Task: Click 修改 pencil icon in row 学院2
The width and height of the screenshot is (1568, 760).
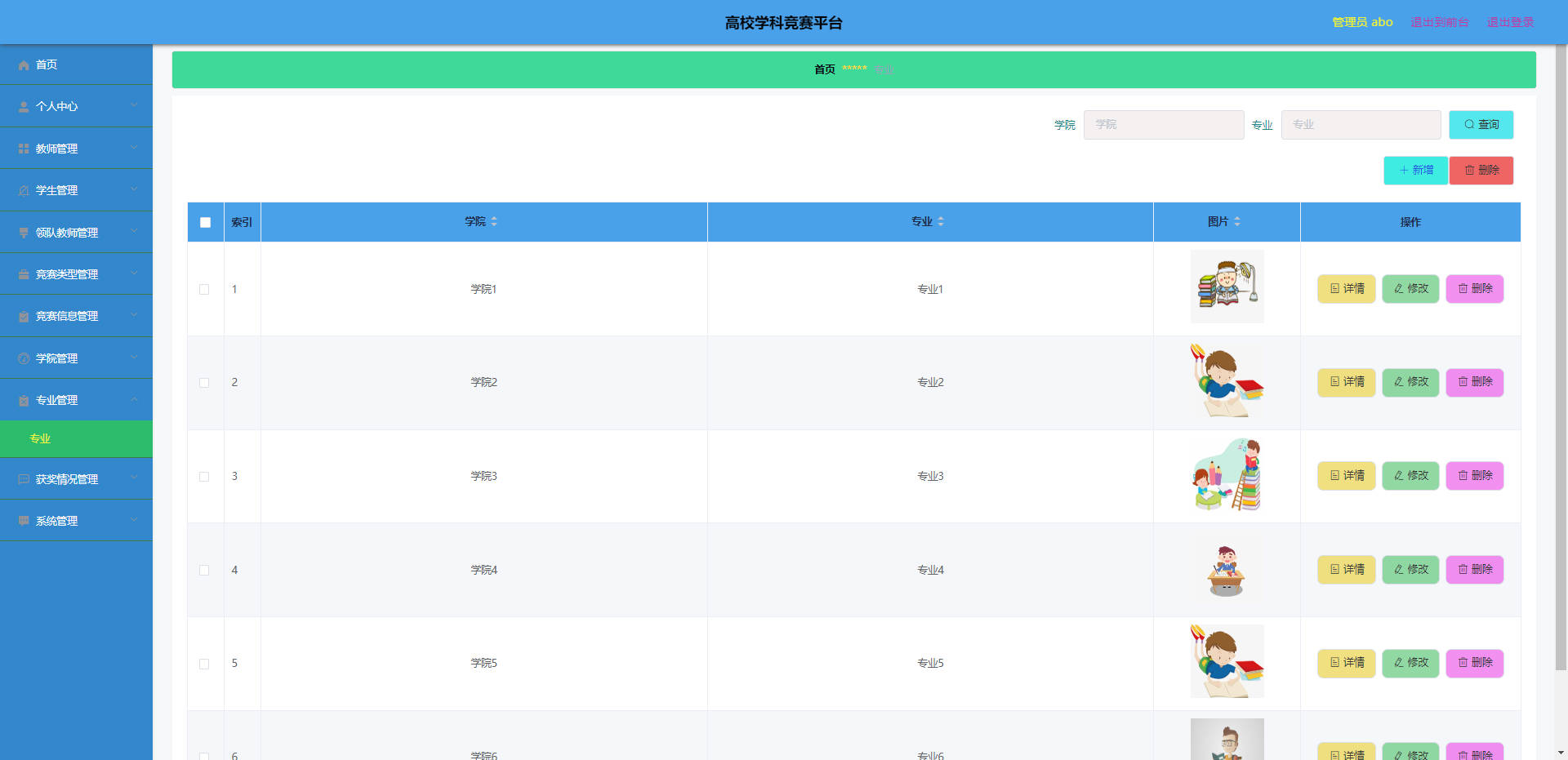Action: [1399, 382]
